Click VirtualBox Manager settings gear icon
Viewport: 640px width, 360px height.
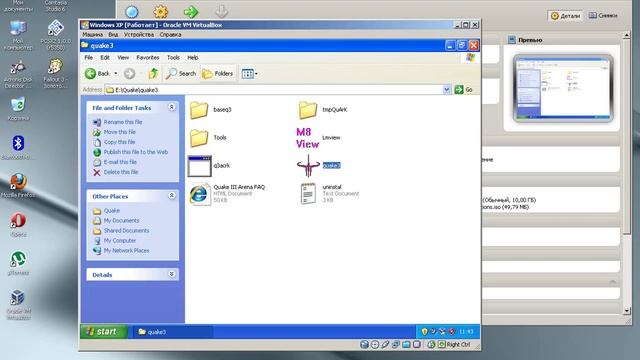(x=161, y=11)
